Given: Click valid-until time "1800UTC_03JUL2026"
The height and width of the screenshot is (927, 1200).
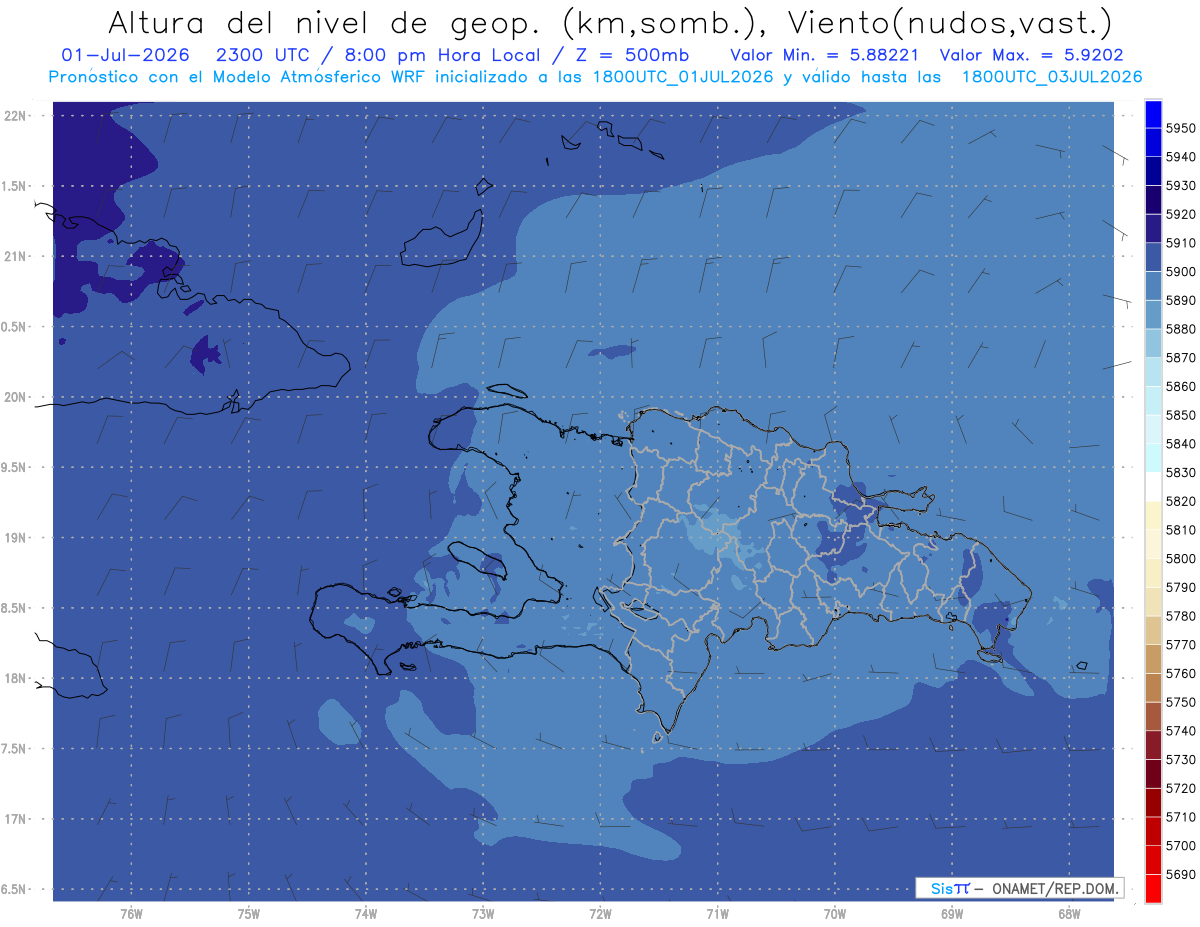Looking at the screenshot, I should 1052,77.
